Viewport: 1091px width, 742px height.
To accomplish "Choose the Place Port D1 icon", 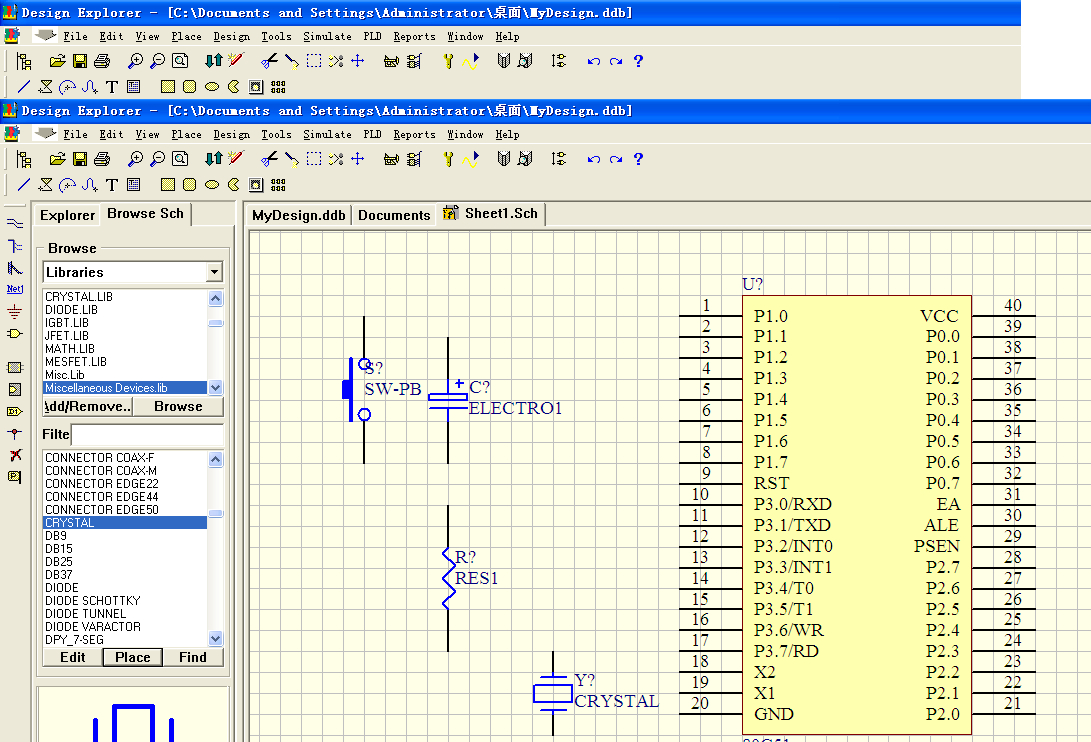I will click(14, 411).
